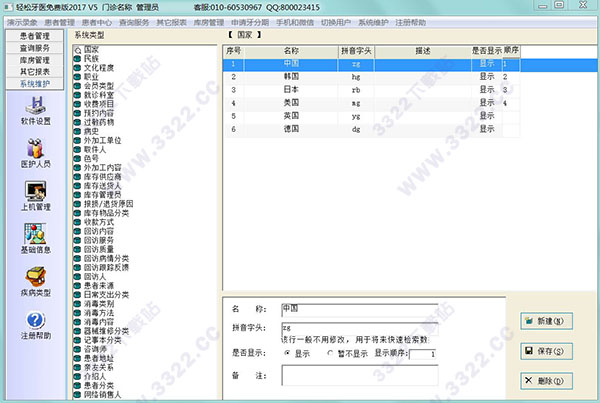Select the 就诊科室 system type
Viewport: 600px width, 403px height.
tap(99, 95)
